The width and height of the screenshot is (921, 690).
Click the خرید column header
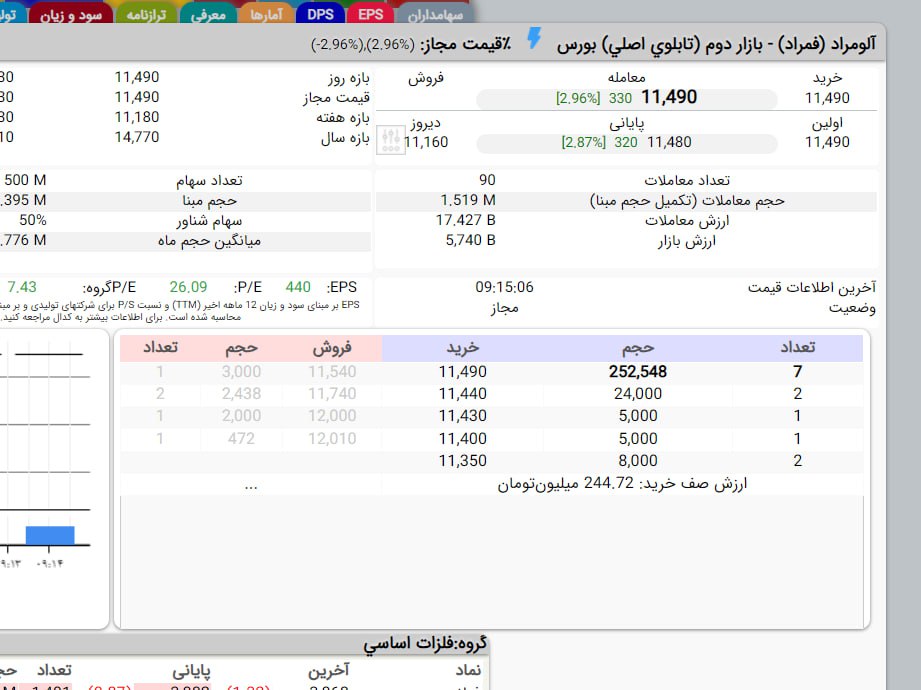463,348
